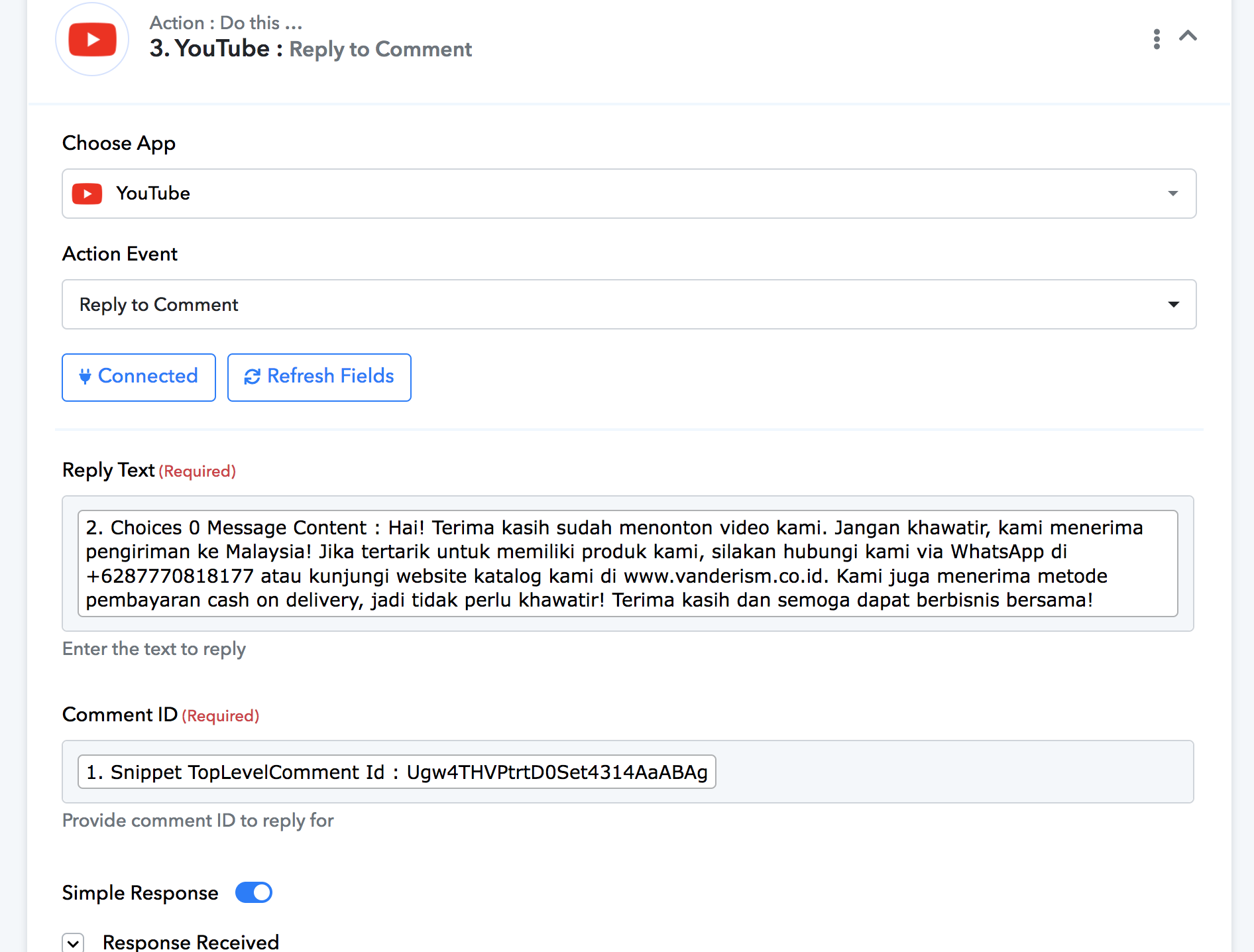Image resolution: width=1254 pixels, height=952 pixels.
Task: Click the Comment ID label
Action: [120, 715]
